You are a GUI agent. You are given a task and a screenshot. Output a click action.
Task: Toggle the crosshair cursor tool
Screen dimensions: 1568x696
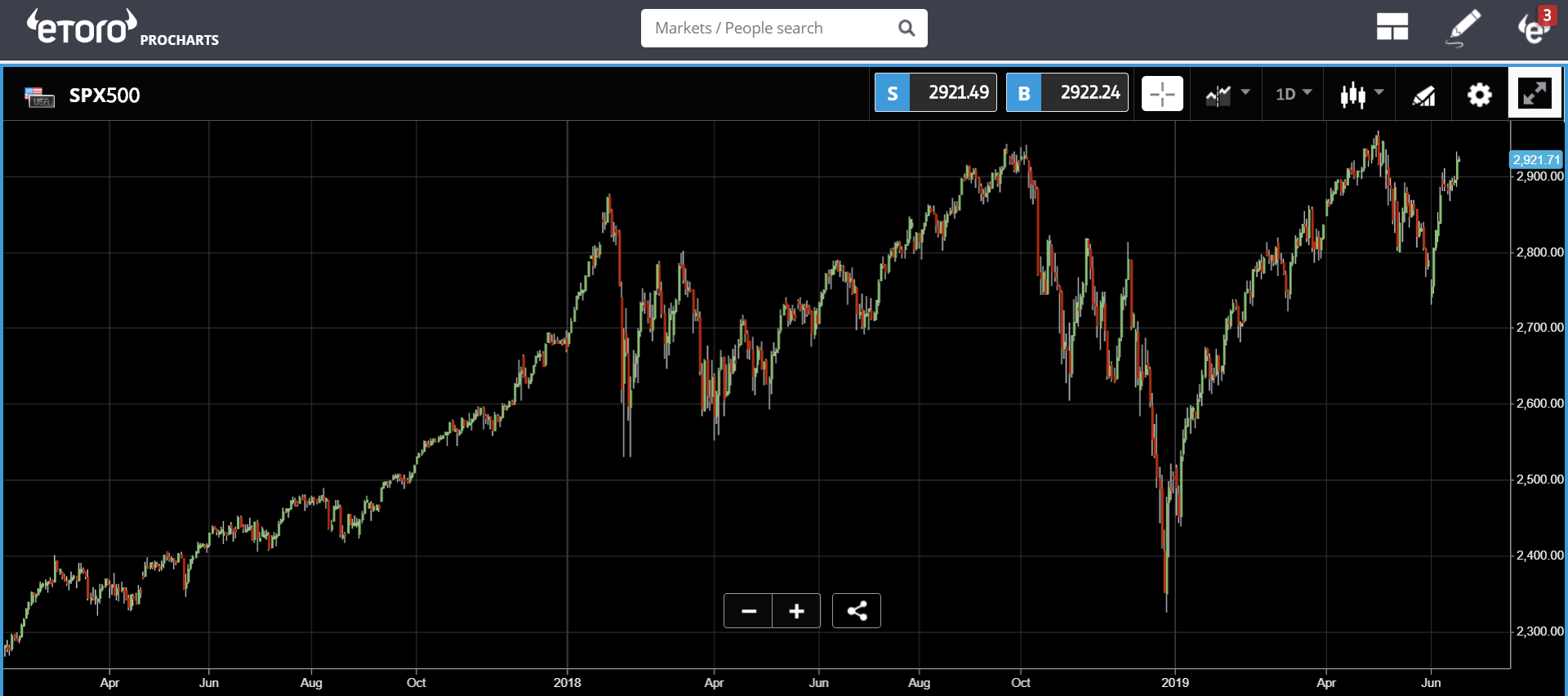1162,95
